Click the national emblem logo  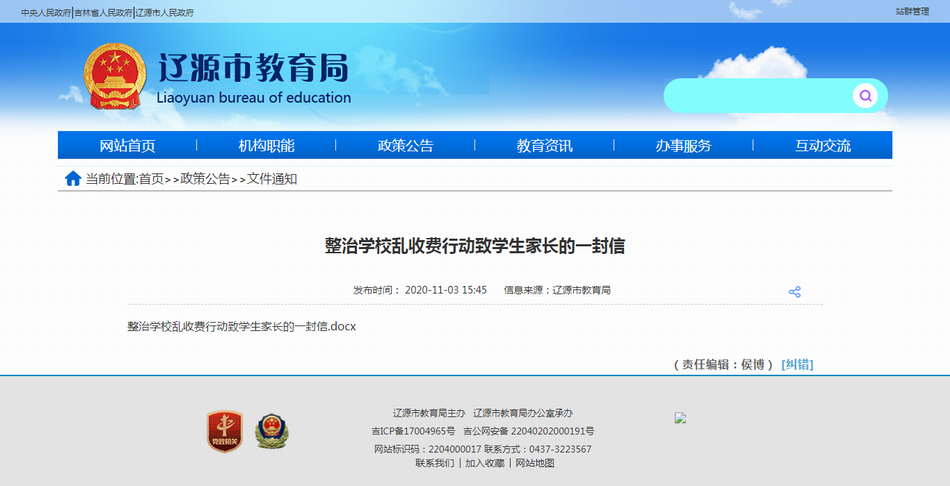[x=115, y=77]
